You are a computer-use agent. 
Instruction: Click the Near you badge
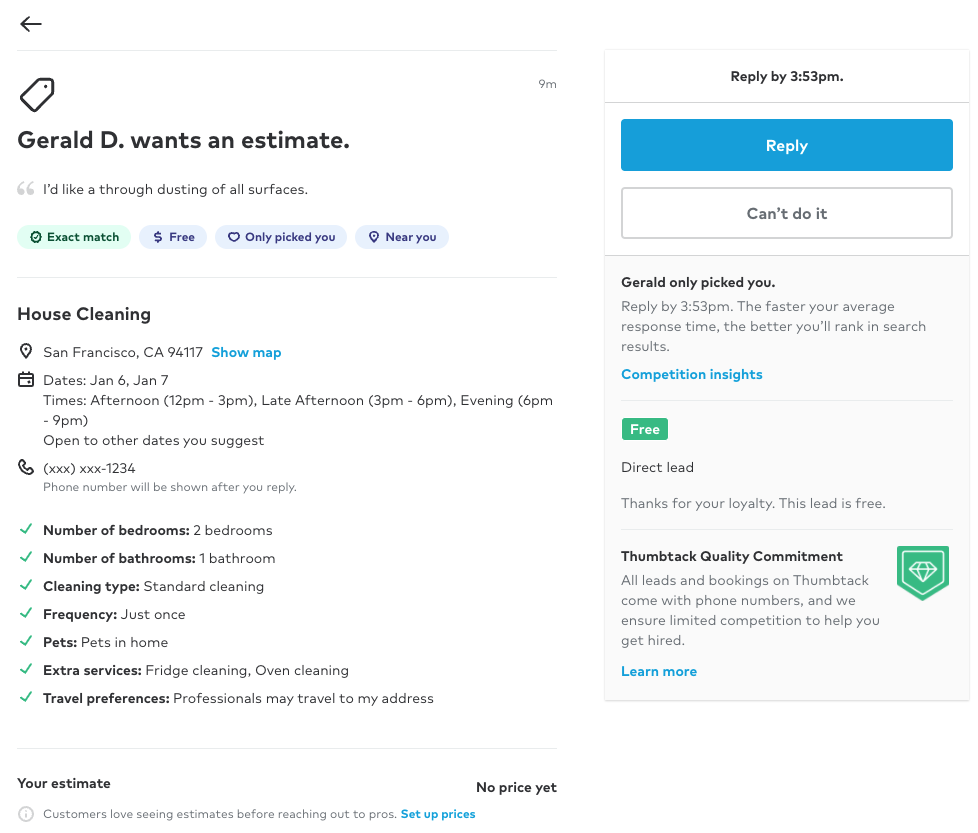402,237
